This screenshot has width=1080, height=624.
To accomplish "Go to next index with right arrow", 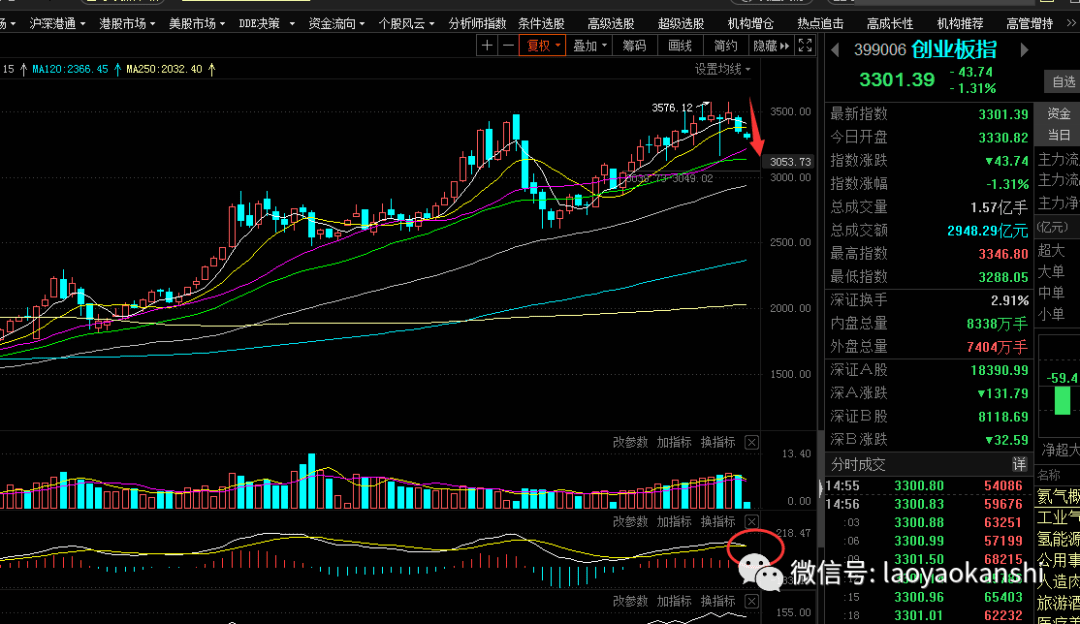I will (1024, 50).
